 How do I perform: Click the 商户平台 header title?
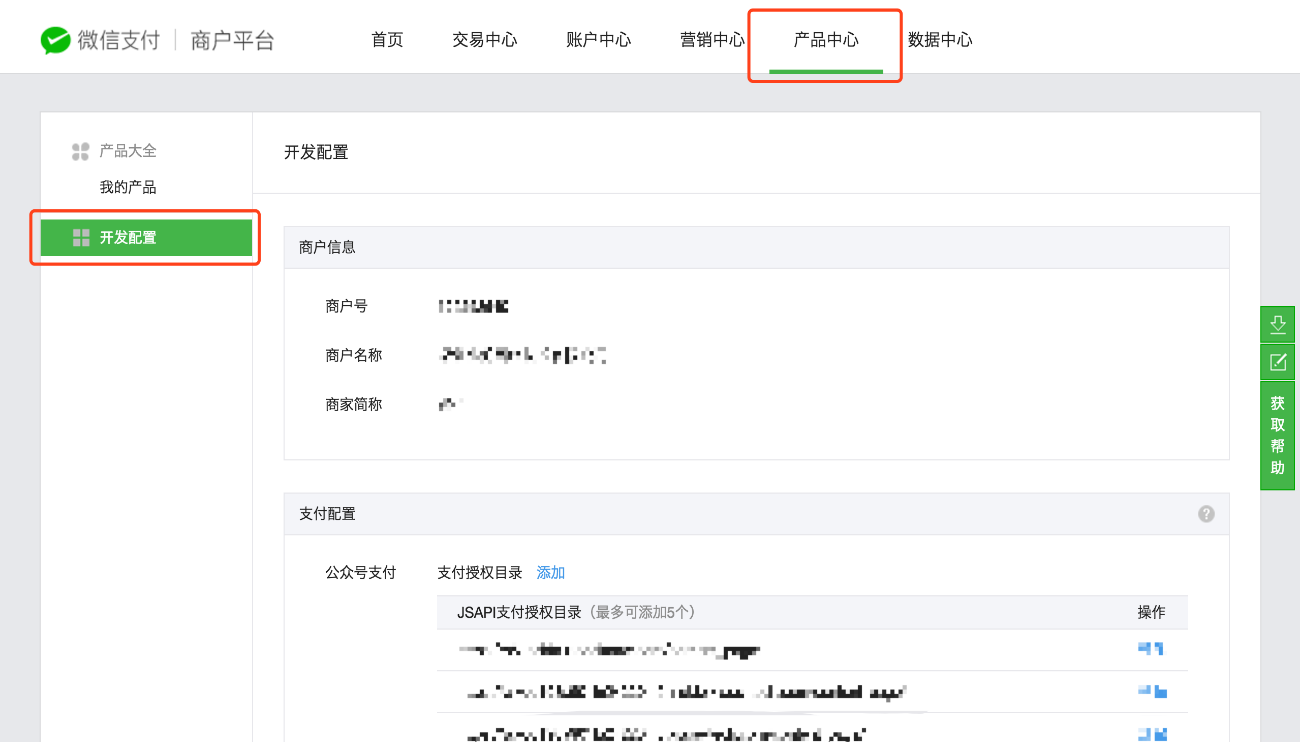point(232,40)
